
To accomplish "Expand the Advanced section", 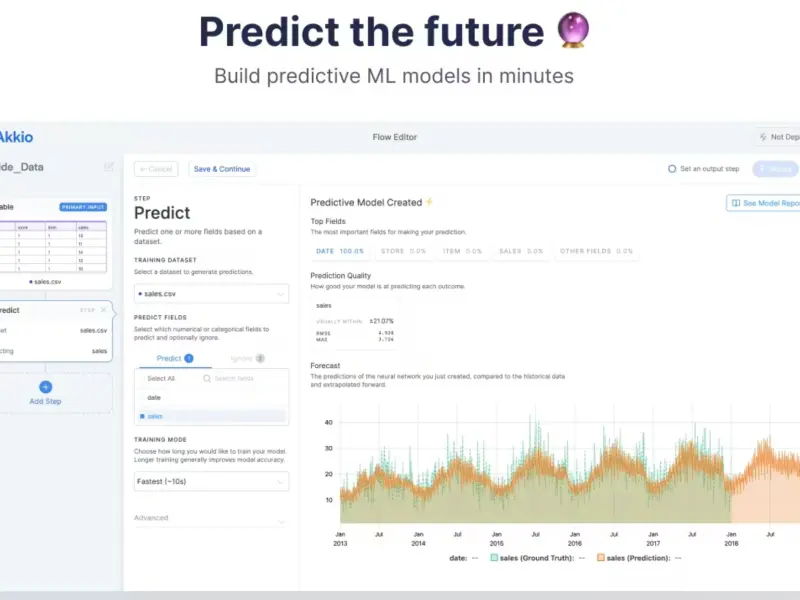I will pos(210,518).
